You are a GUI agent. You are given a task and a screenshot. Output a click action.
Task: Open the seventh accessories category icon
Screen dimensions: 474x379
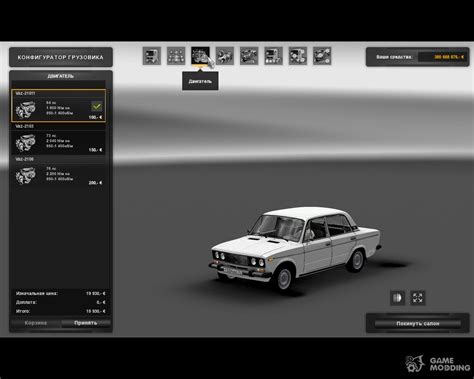pos(298,56)
